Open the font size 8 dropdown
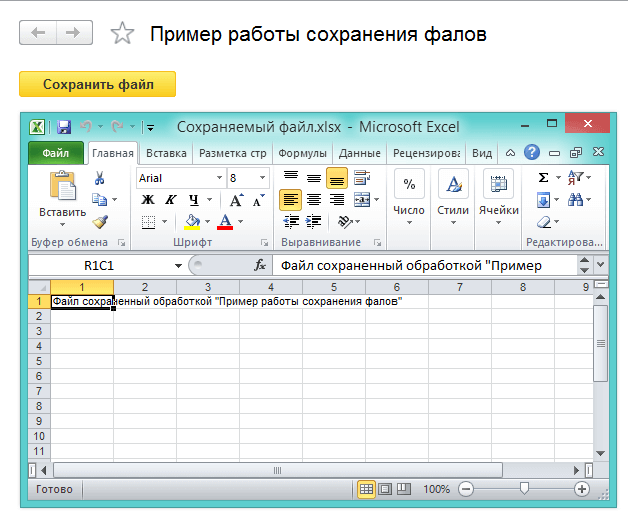This screenshot has height=520, width=628. click(x=262, y=177)
